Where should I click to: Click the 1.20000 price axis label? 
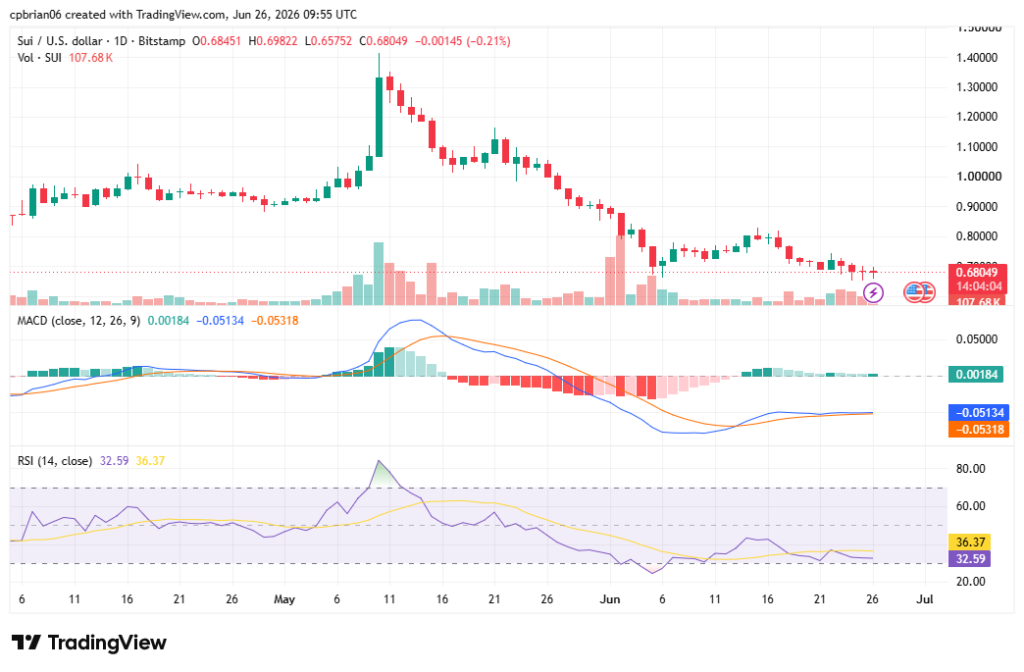tap(977, 117)
